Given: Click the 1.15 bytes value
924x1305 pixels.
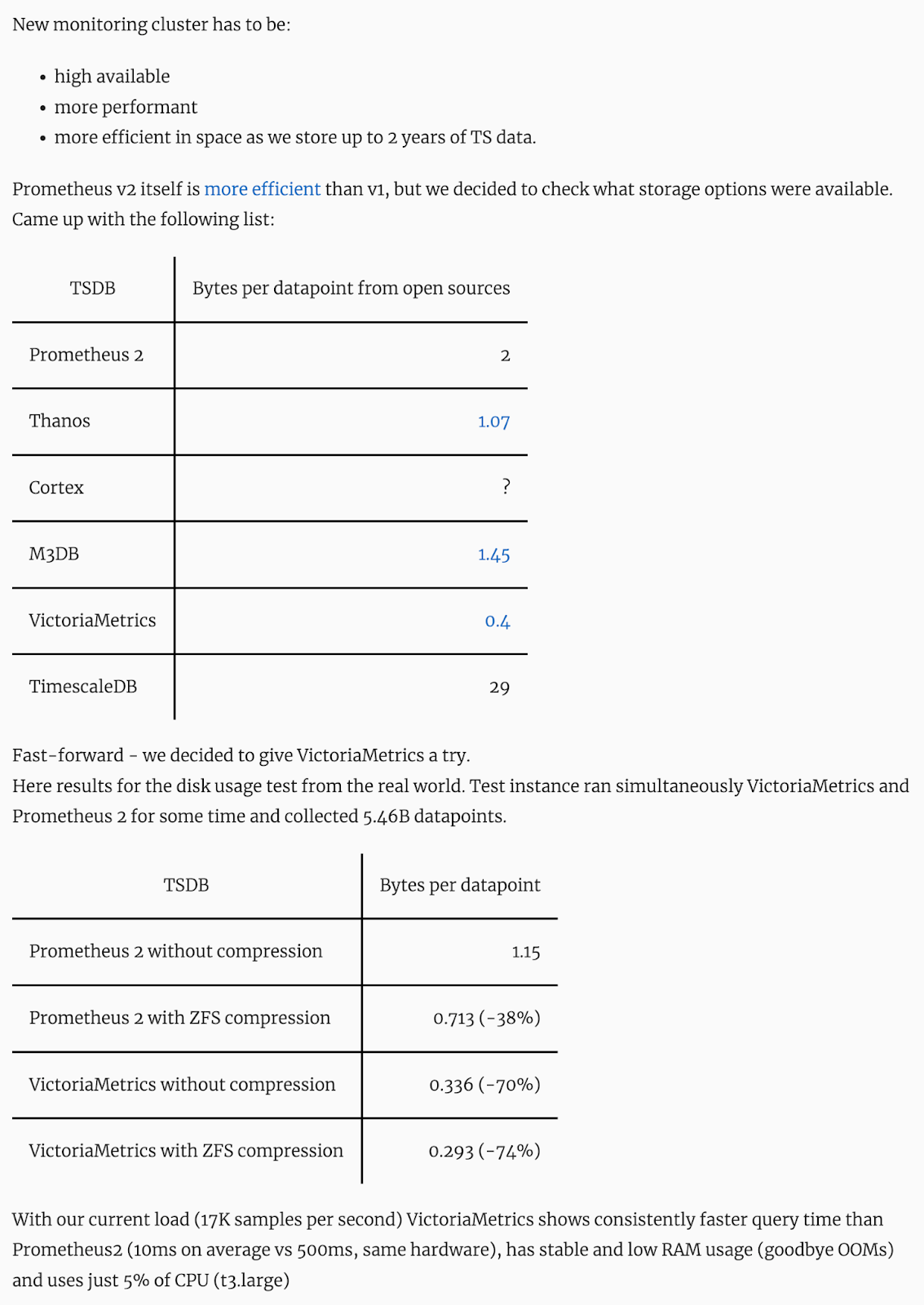Looking at the screenshot, I should click(525, 952).
